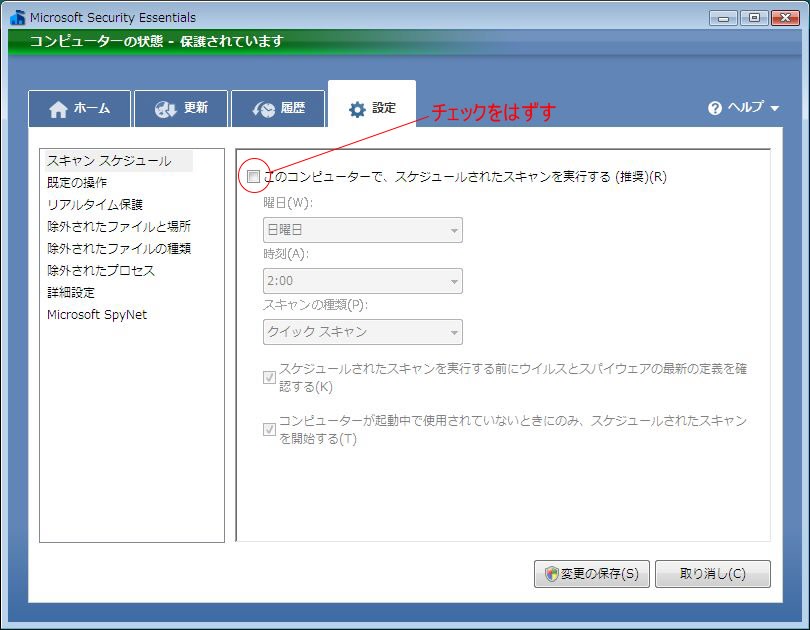Open the time dropdown showing 2:00

(362, 281)
